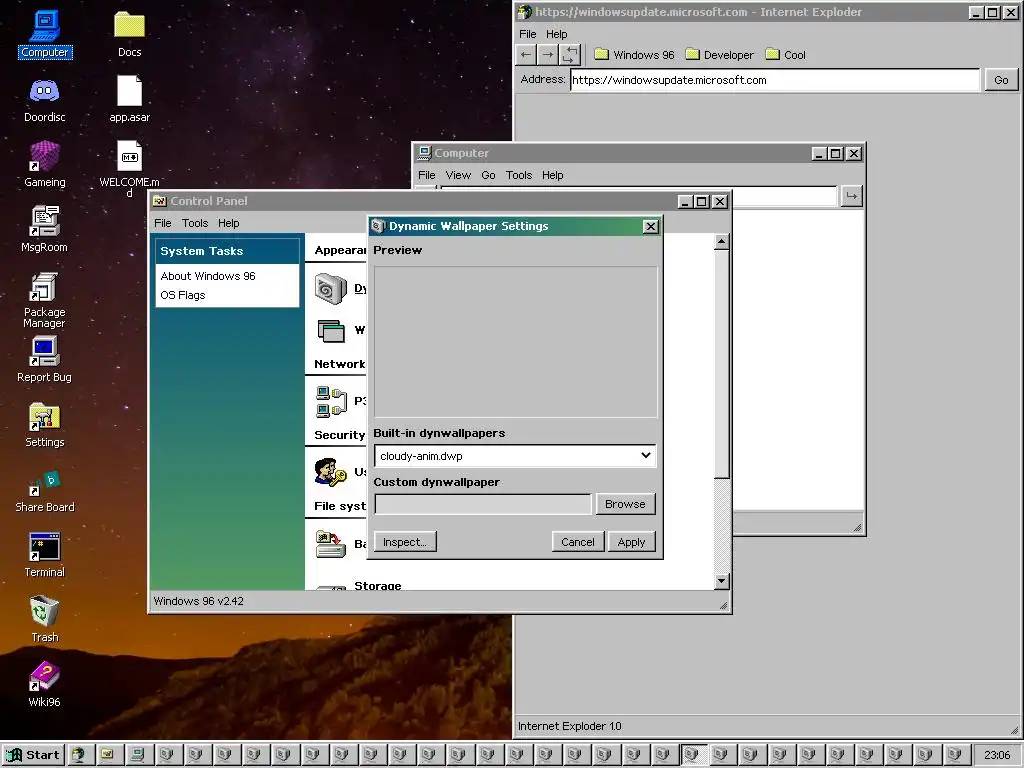Apply the dynamic wallpaper settings

click(632, 542)
